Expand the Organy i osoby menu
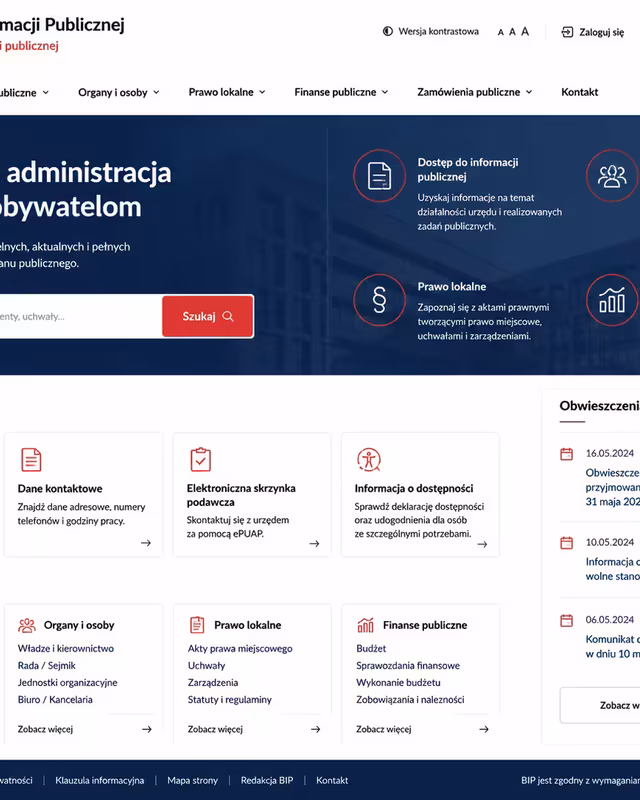640x800 pixels. [119, 92]
